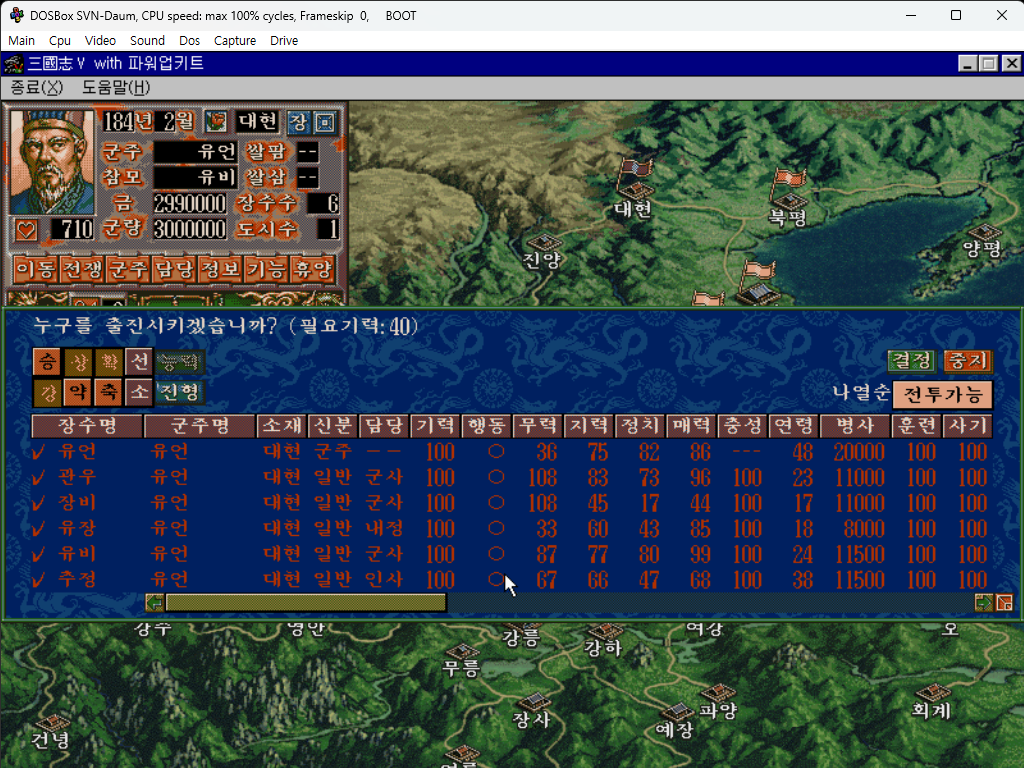Sort list by 충성 column header
The height and width of the screenshot is (768, 1024).
click(x=742, y=426)
